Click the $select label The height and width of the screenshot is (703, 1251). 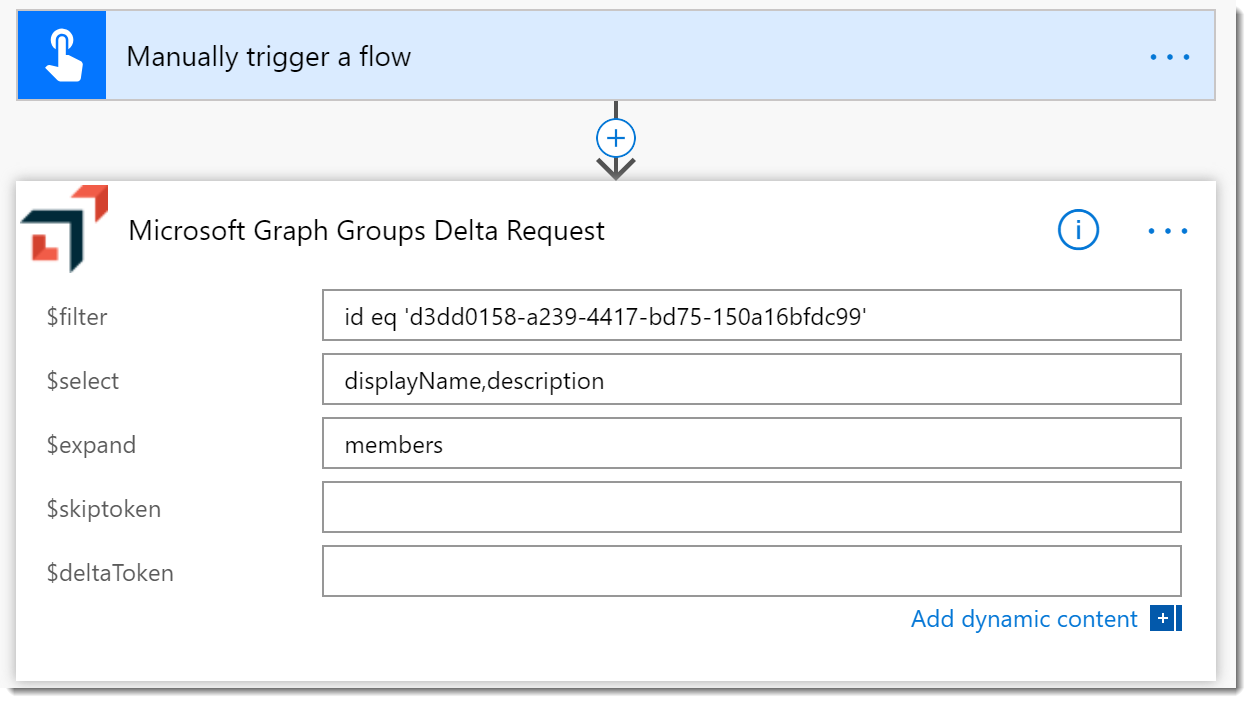point(83,381)
